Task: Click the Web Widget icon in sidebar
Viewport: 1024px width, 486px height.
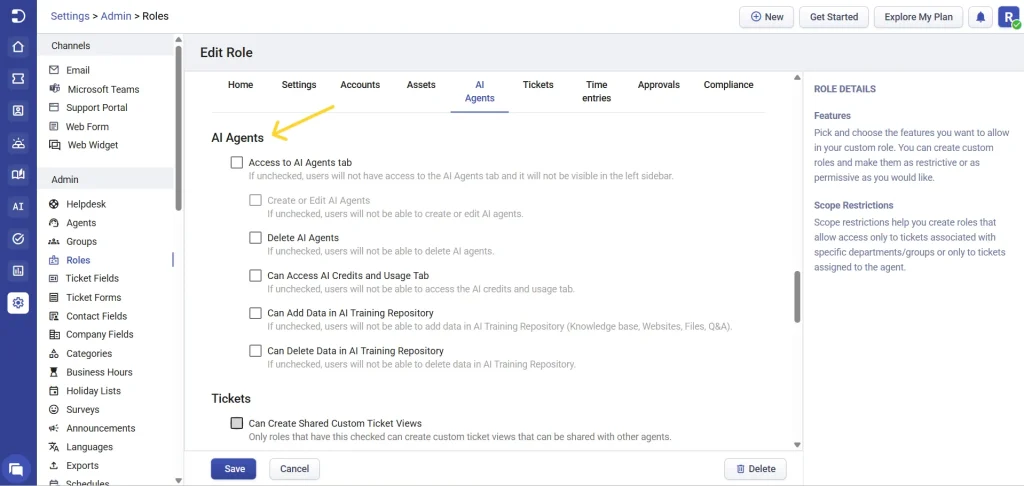Action: 54,145
